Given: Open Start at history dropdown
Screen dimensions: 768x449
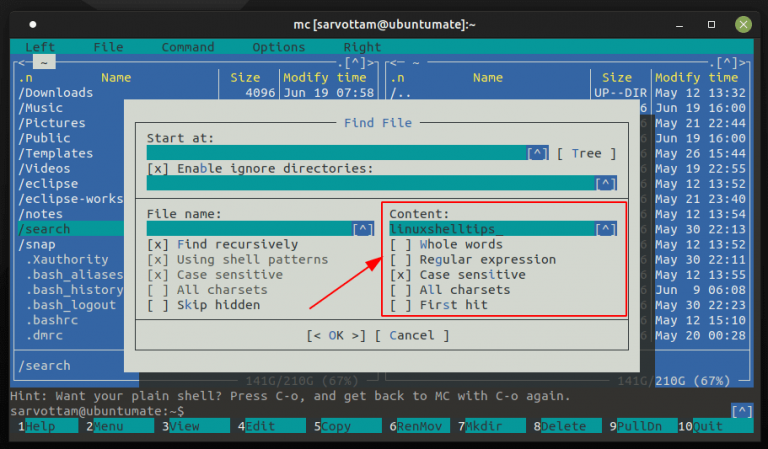Looking at the screenshot, I should coord(537,153).
